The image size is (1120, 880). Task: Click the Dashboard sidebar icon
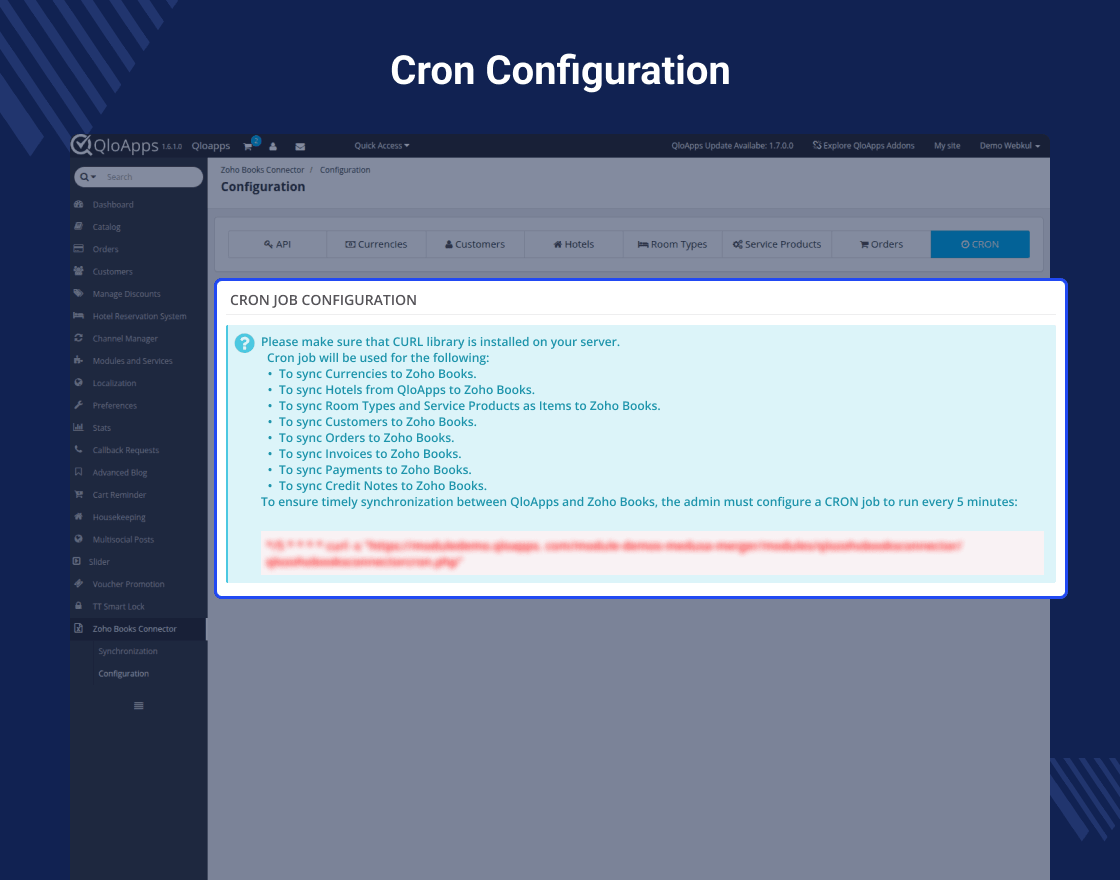79,204
